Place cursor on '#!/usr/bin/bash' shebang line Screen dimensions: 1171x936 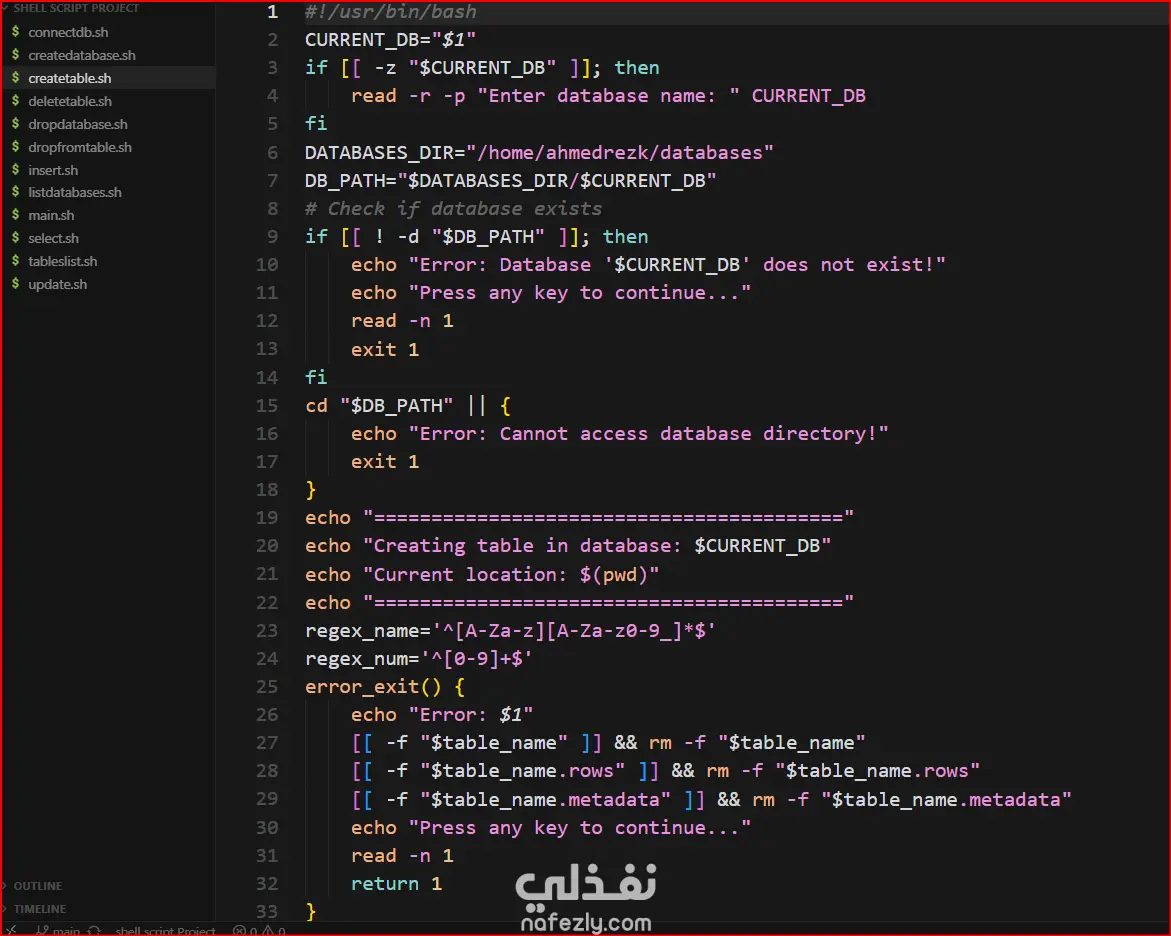pos(391,12)
